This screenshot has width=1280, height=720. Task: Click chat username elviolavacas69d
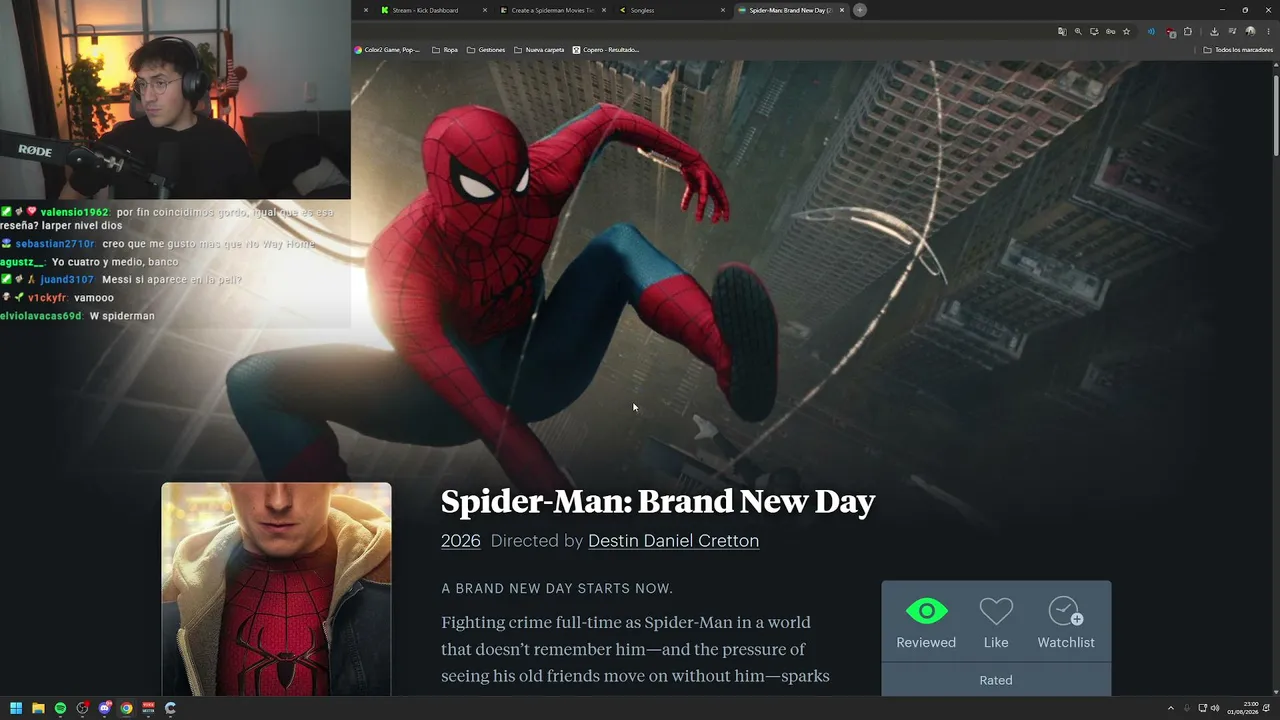point(41,316)
